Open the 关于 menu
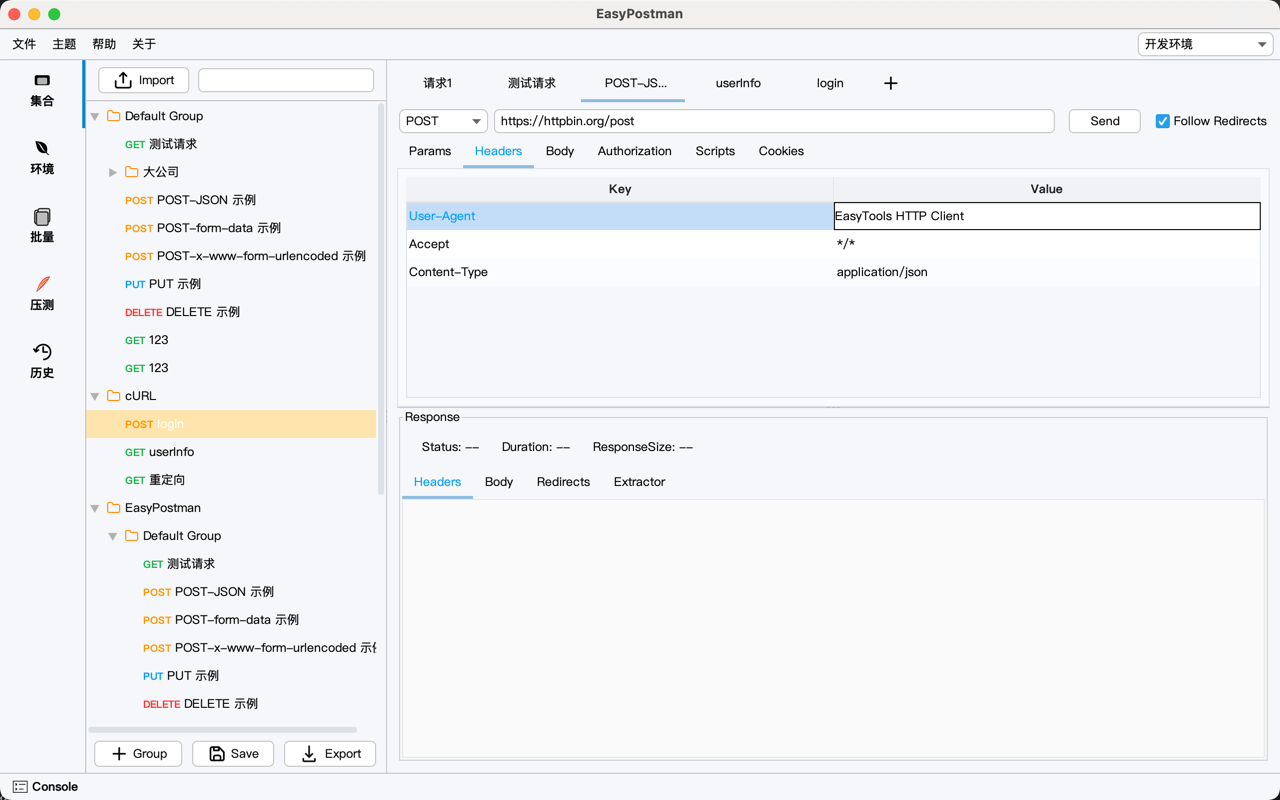Screen dimensions: 1280x800 pyautogui.click(x=144, y=44)
